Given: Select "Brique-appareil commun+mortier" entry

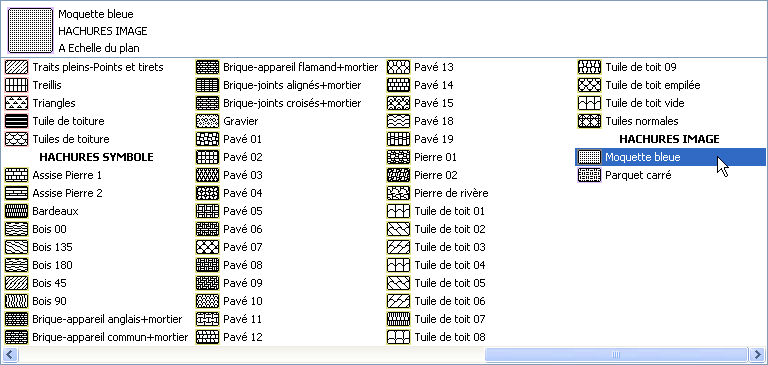Looking at the screenshot, I should pos(96,337).
